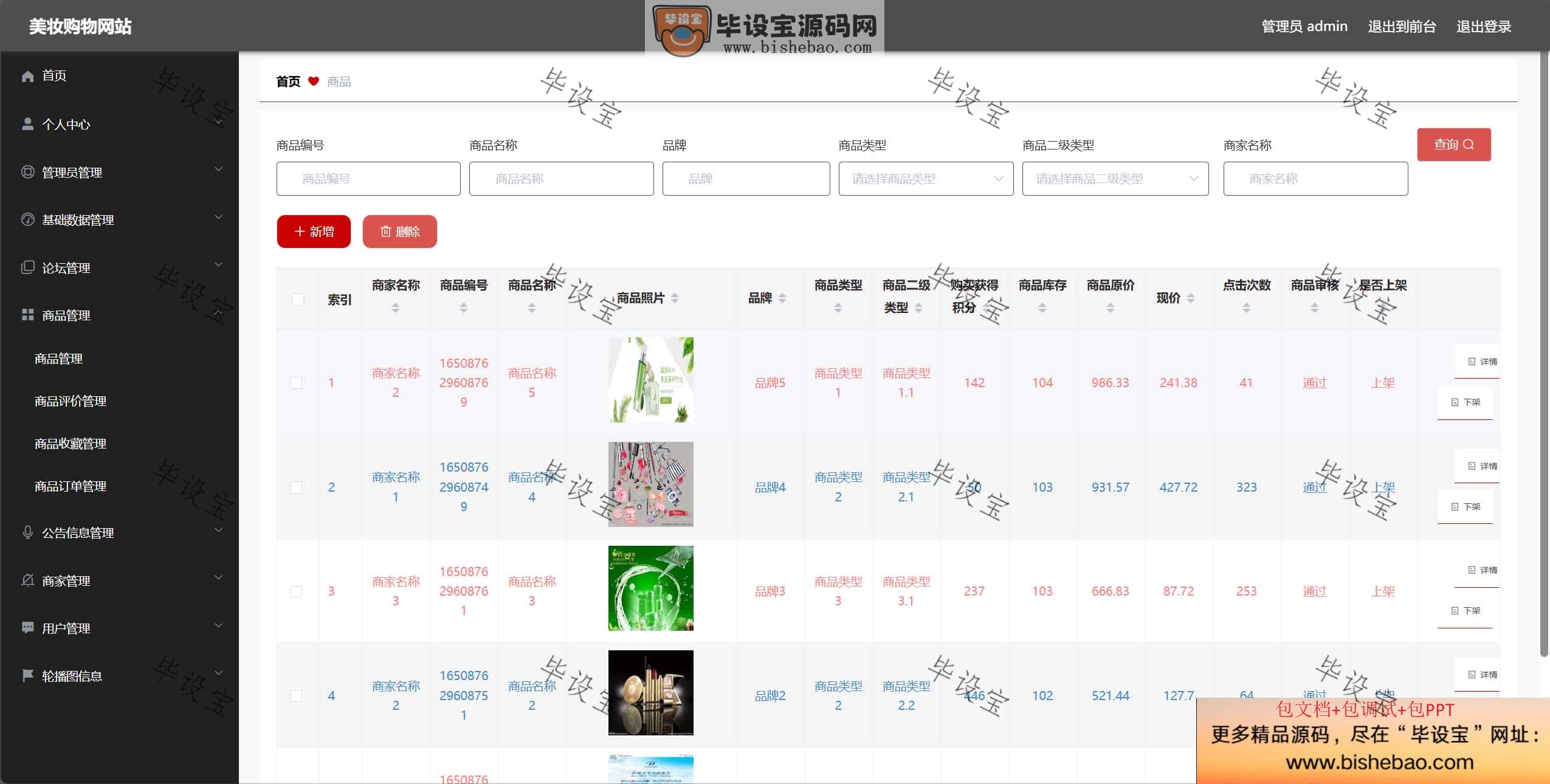1550x784 pixels.
Task: Sort by 商品名称 column arrows
Action: point(532,308)
